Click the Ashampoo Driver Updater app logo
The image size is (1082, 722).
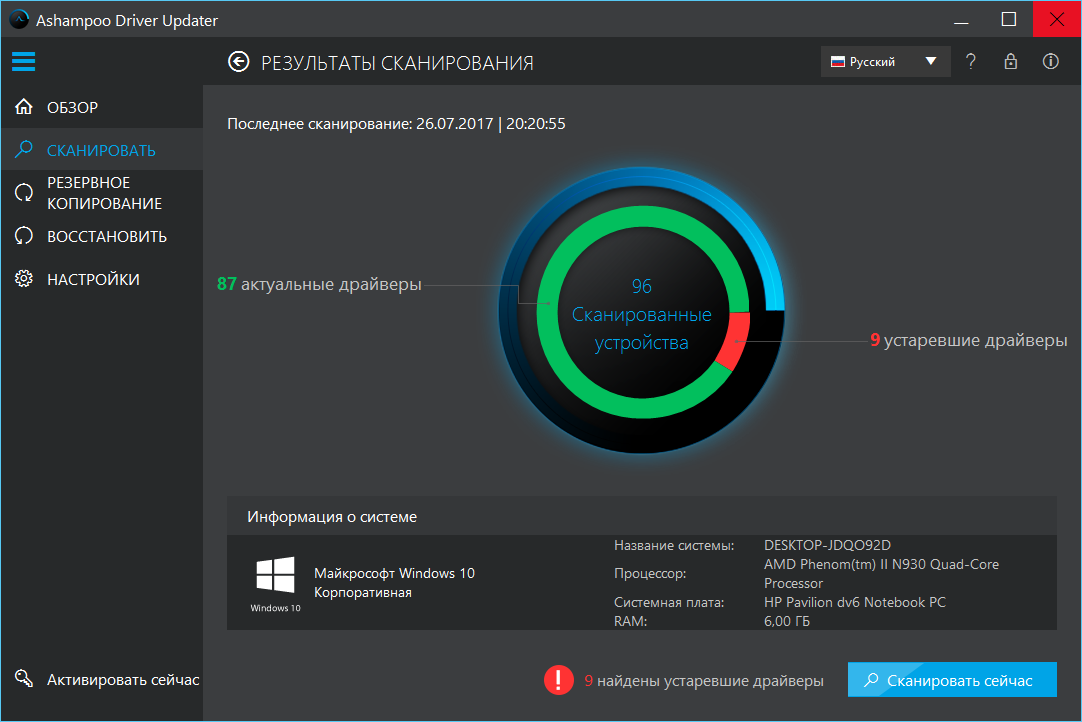pos(19,19)
